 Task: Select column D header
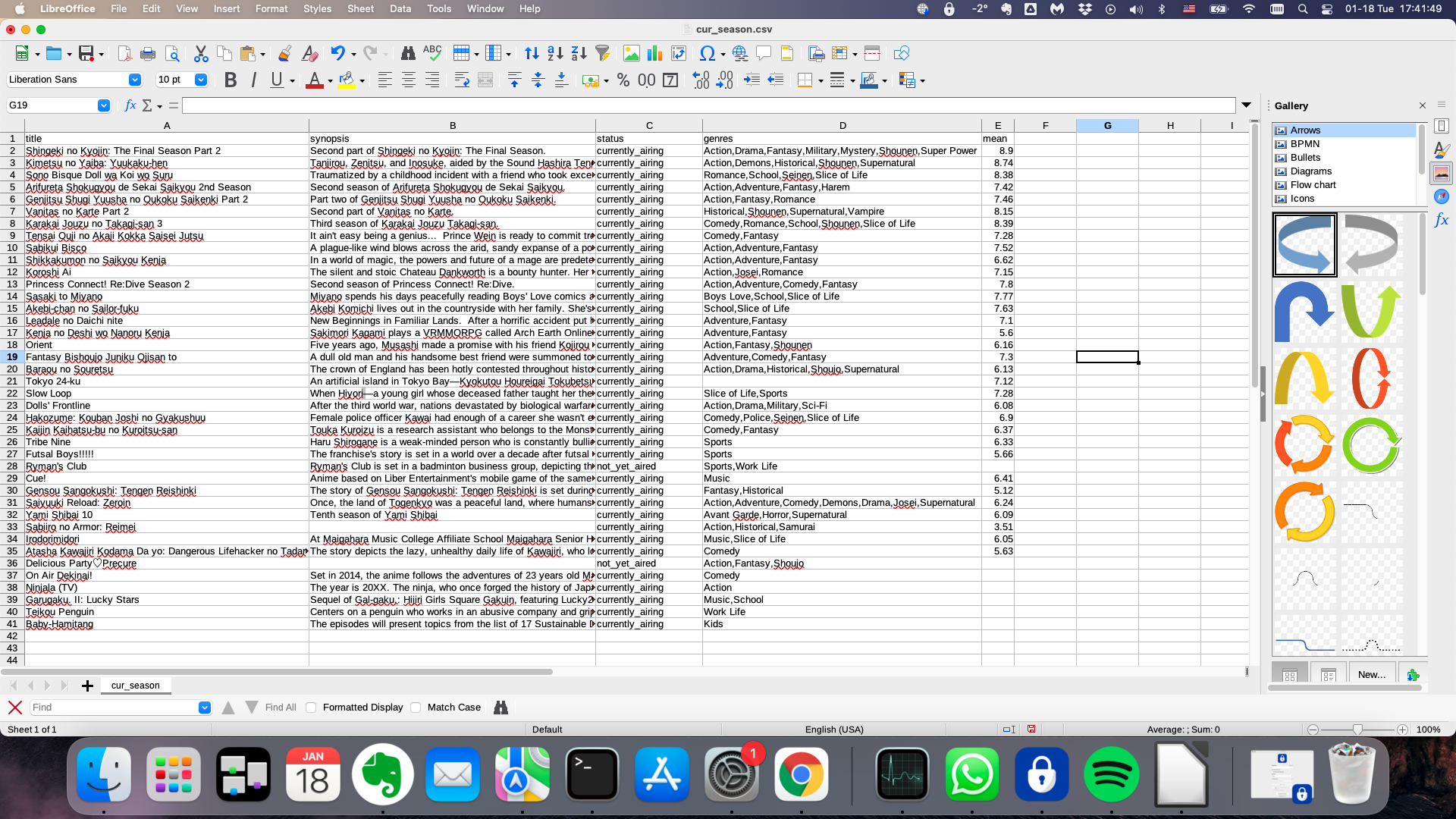[x=842, y=126]
